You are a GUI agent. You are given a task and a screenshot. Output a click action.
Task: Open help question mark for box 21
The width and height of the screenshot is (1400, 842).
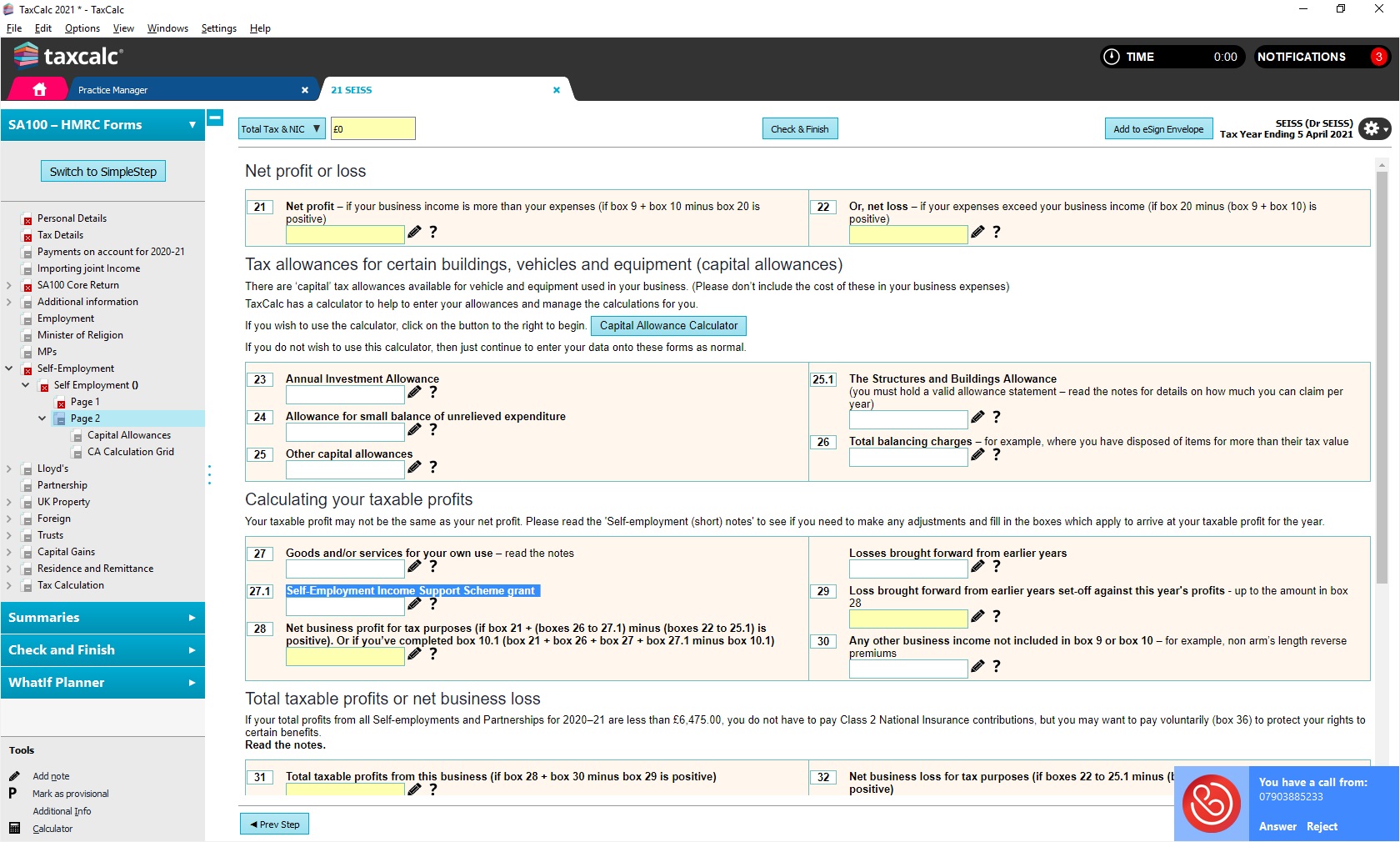click(433, 232)
